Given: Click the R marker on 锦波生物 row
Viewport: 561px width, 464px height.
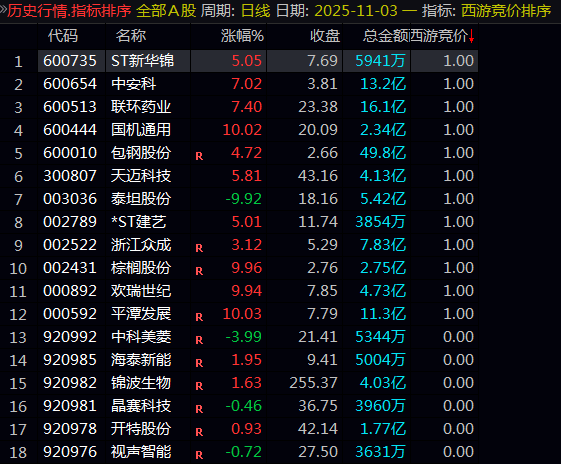Looking at the screenshot, I should 199,386.
